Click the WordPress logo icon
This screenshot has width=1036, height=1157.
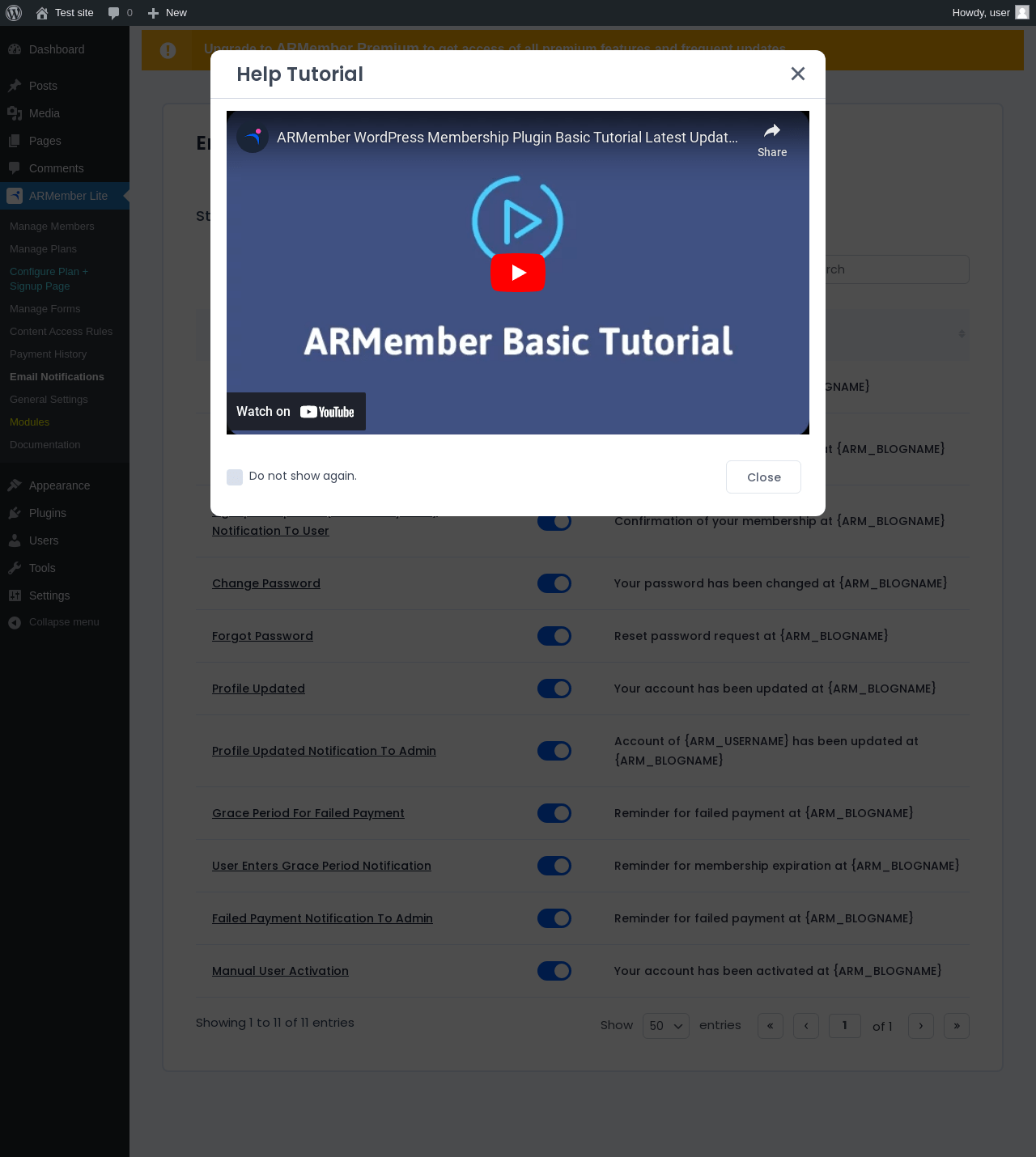click(14, 13)
